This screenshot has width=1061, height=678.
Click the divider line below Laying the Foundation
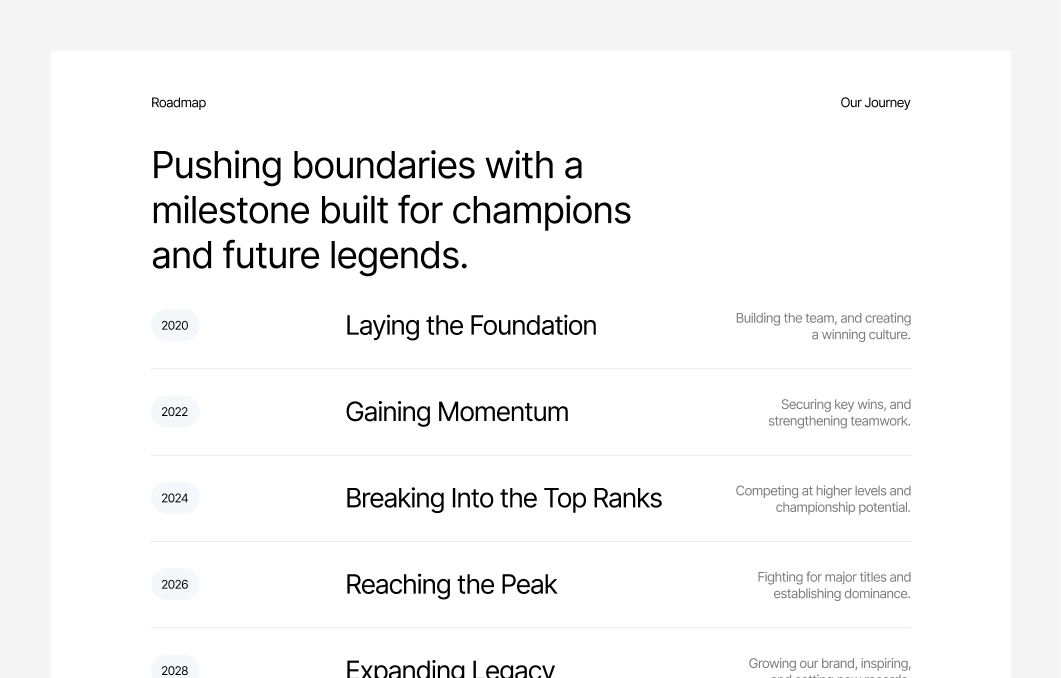[x=530, y=369]
